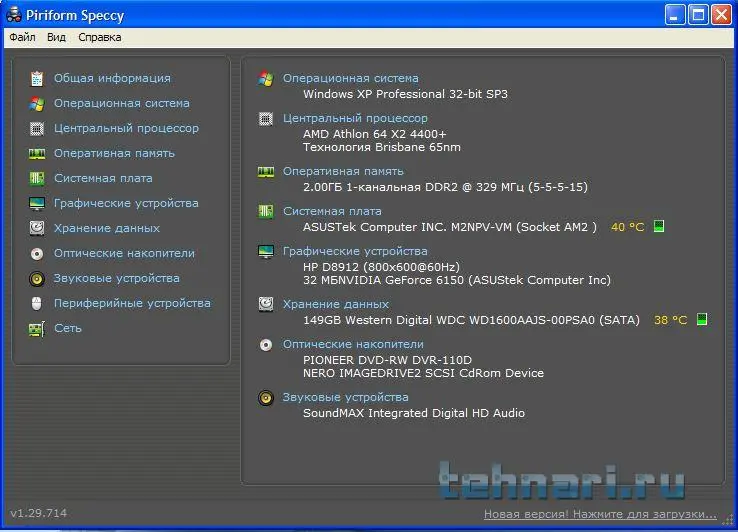The height and width of the screenshot is (532, 738).
Task: Show Звуковые устройства sidebar section
Action: click(116, 278)
